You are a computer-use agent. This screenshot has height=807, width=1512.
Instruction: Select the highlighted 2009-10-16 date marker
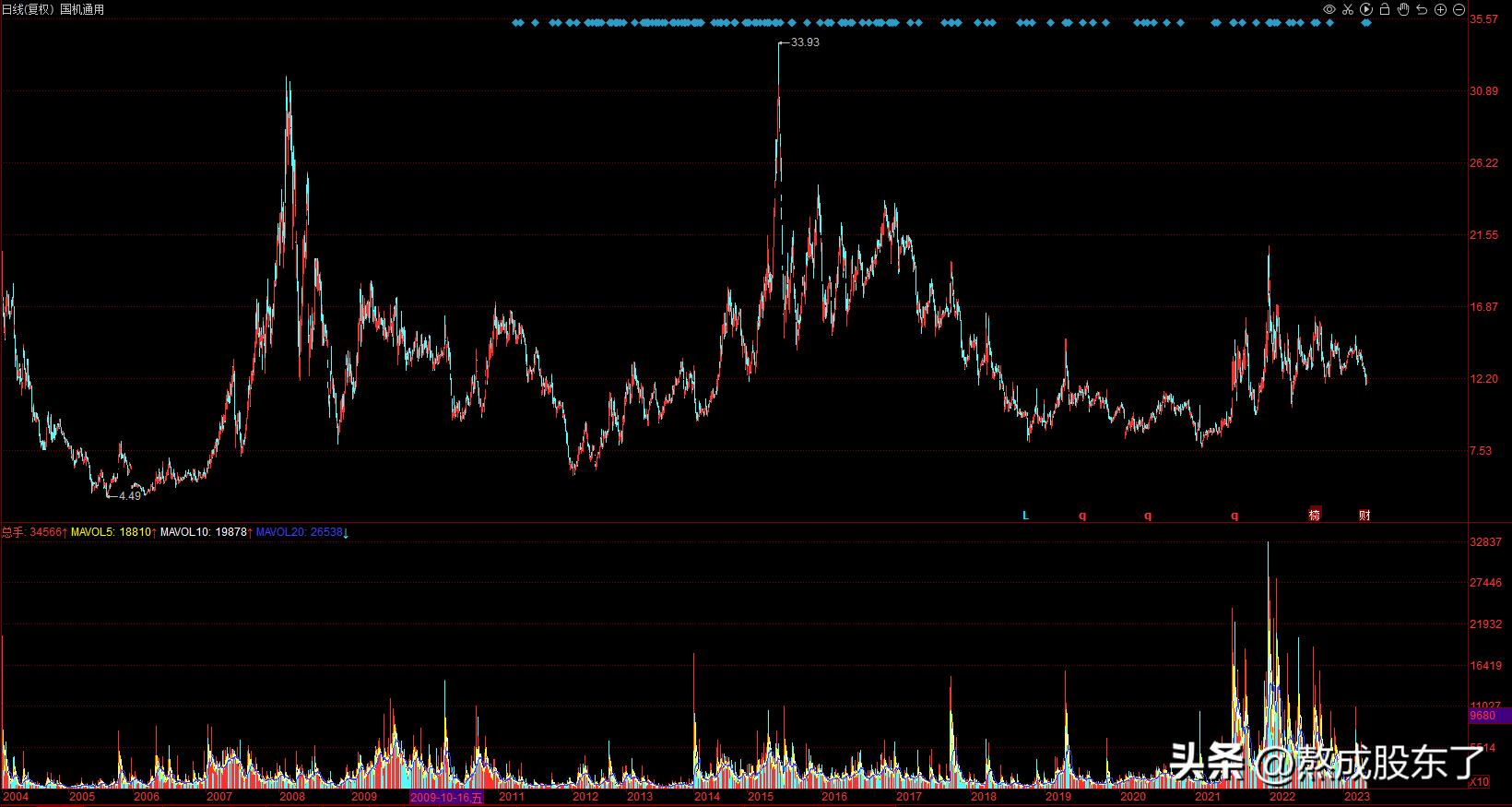[446, 798]
